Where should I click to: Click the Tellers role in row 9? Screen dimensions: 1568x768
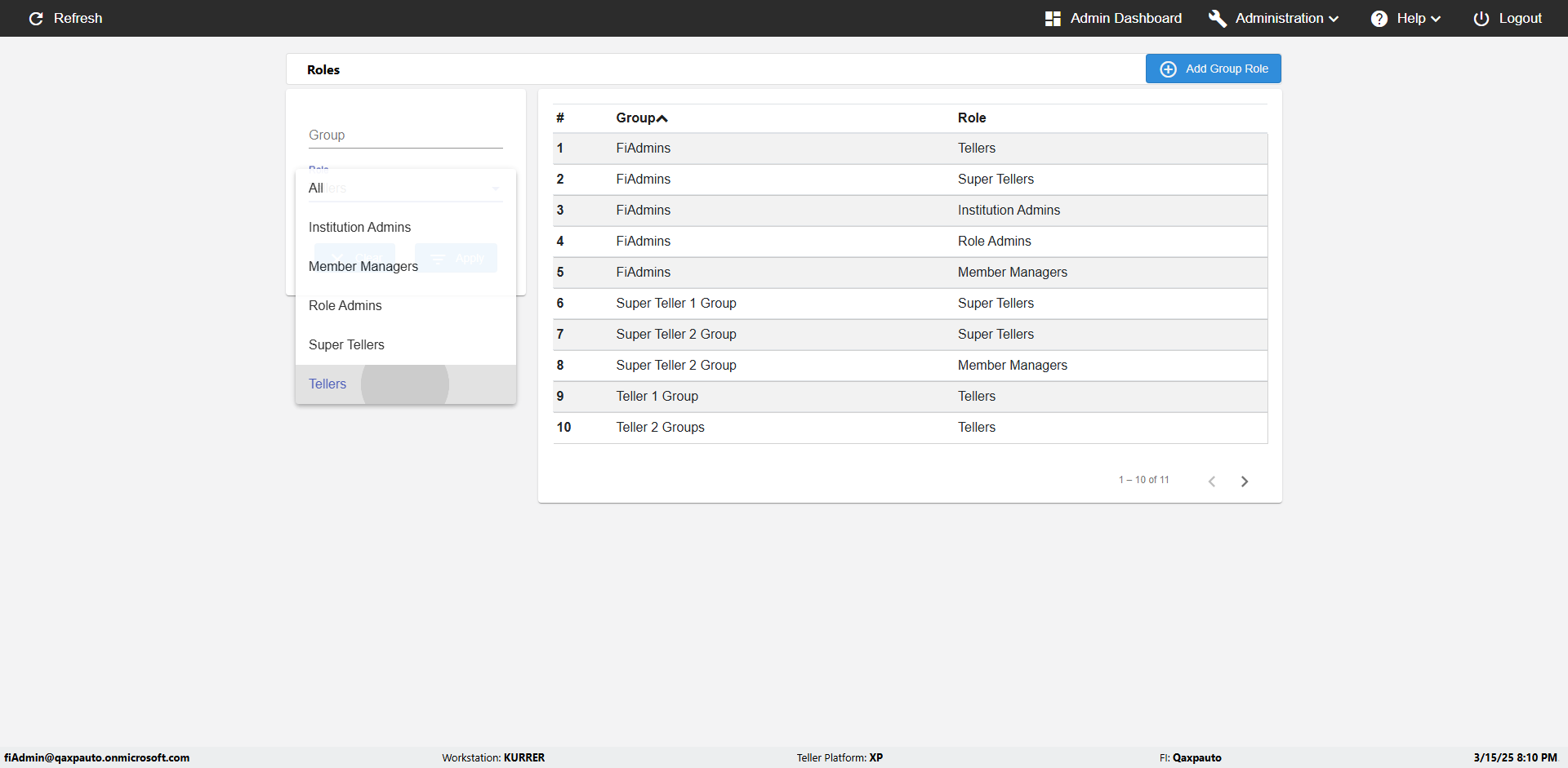pyautogui.click(x=977, y=397)
